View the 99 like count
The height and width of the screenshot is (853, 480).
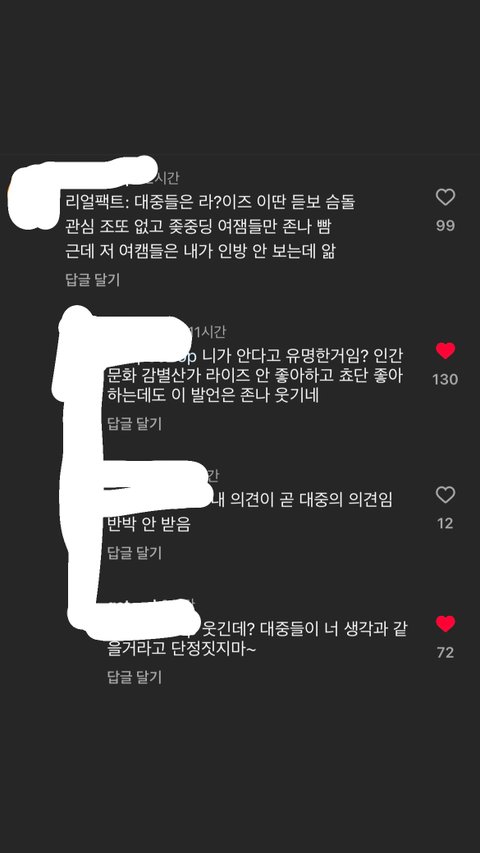point(445,226)
